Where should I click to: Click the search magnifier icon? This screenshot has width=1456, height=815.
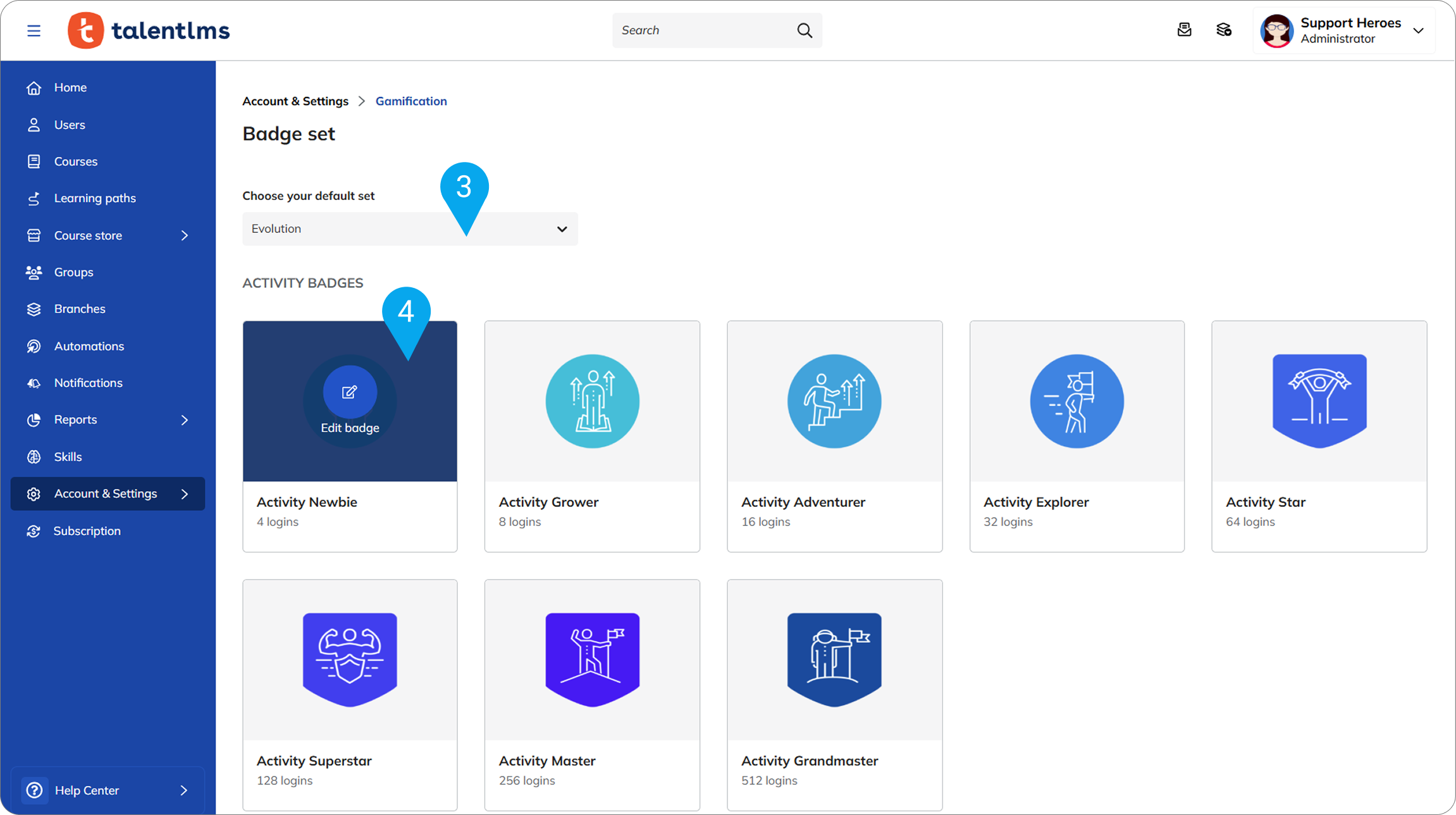coord(804,30)
